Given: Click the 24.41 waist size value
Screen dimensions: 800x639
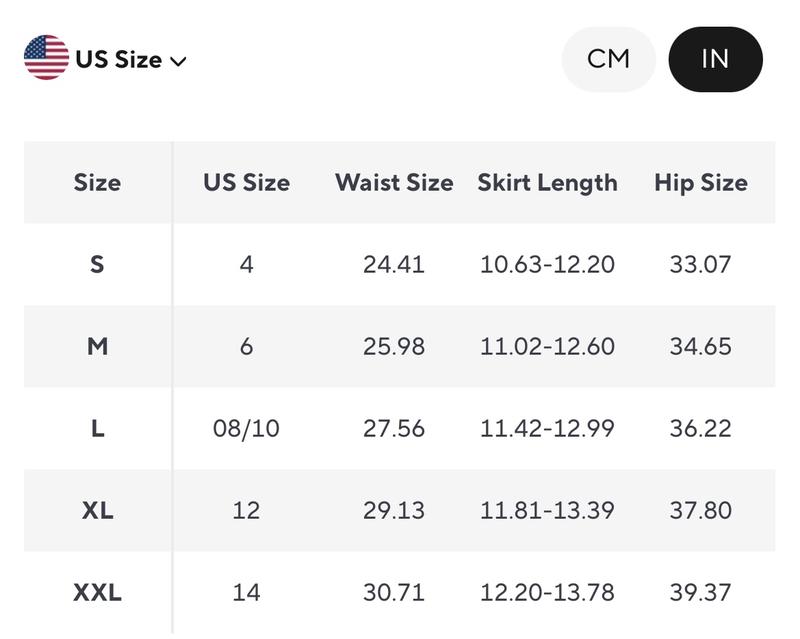Looking at the screenshot, I should click(x=394, y=264).
